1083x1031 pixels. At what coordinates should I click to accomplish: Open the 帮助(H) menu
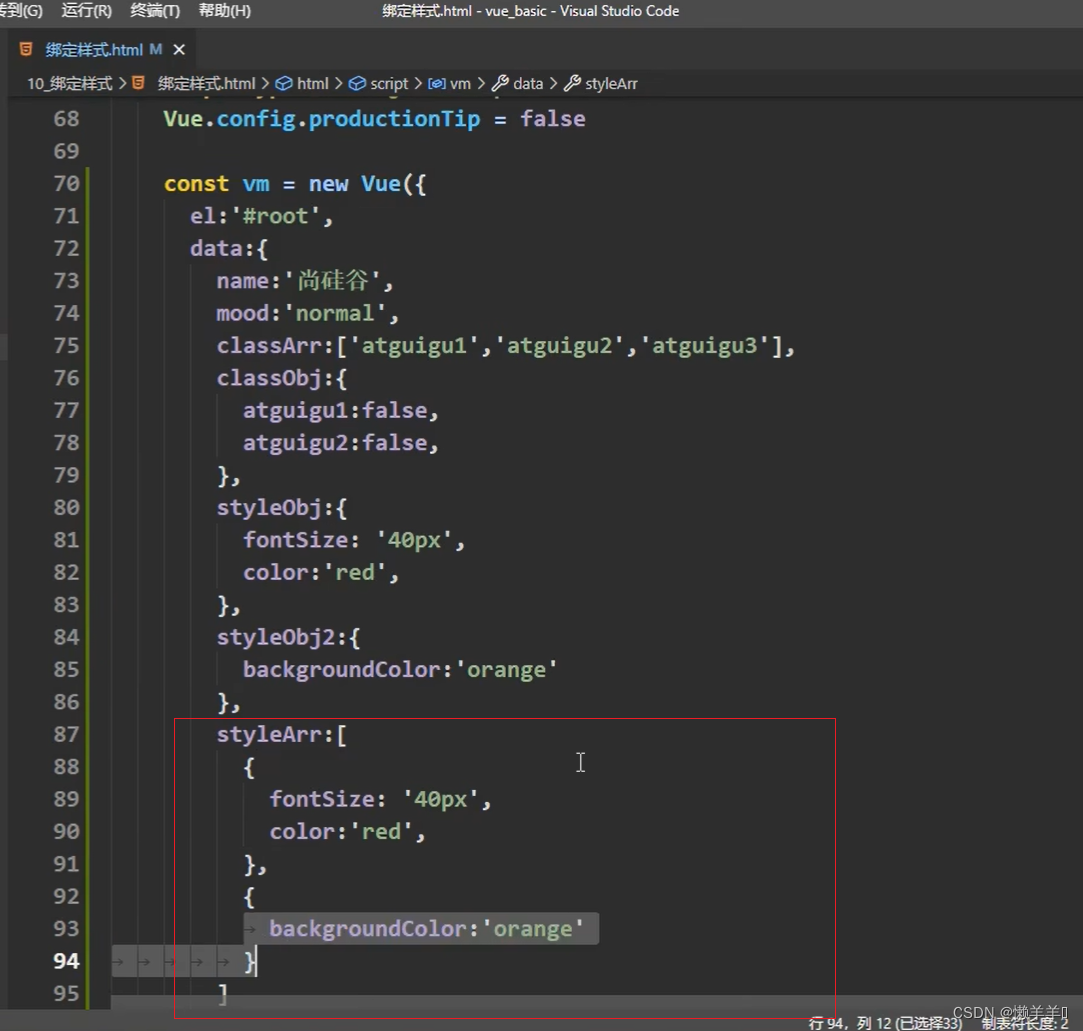pyautogui.click(x=225, y=11)
